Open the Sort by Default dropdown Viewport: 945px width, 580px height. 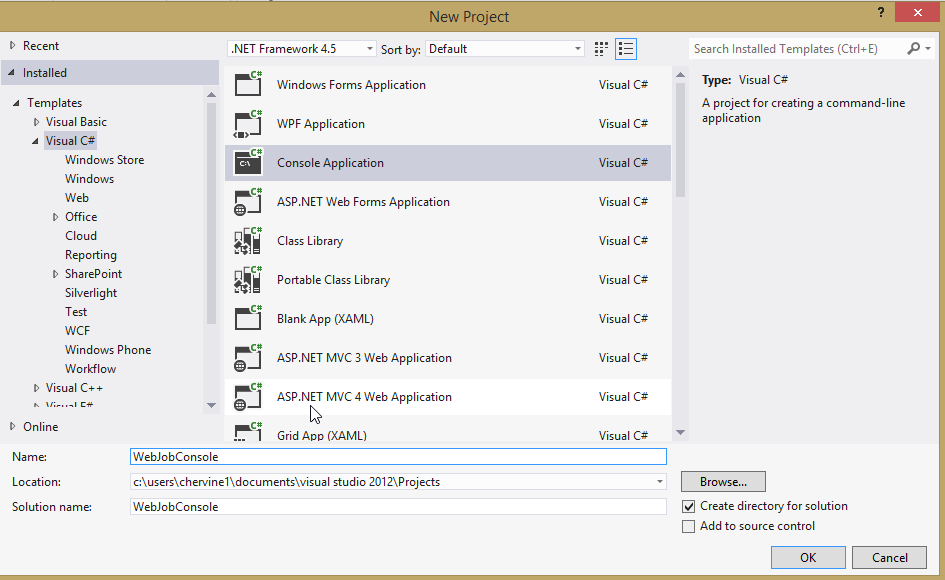[x=505, y=49]
